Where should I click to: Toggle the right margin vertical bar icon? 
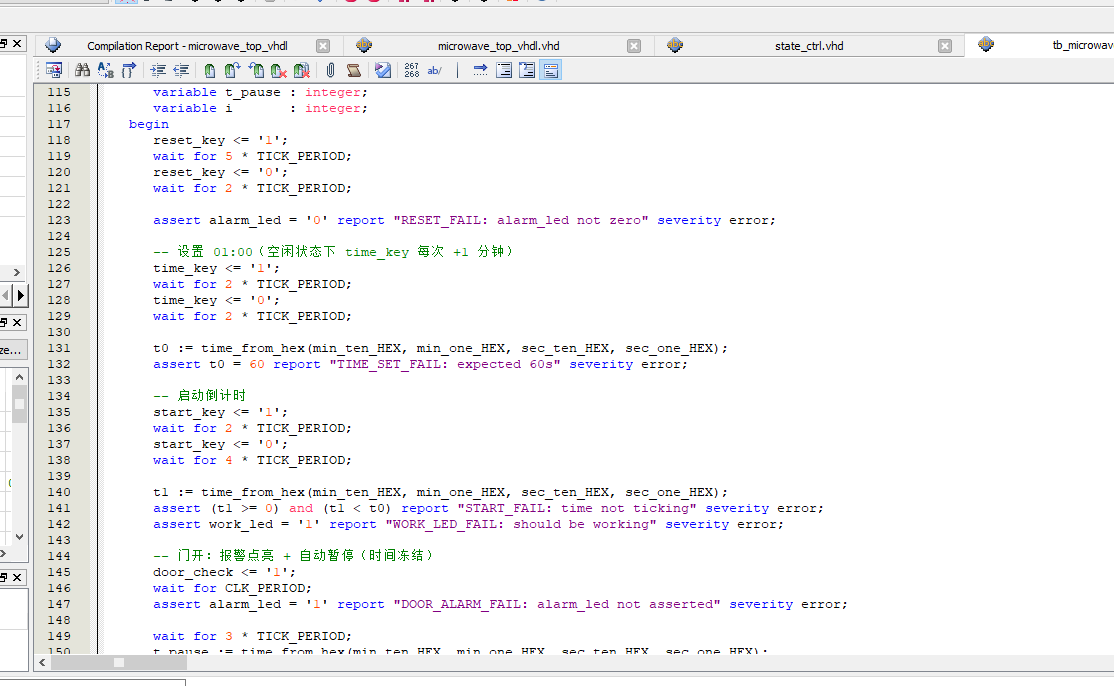(457, 70)
